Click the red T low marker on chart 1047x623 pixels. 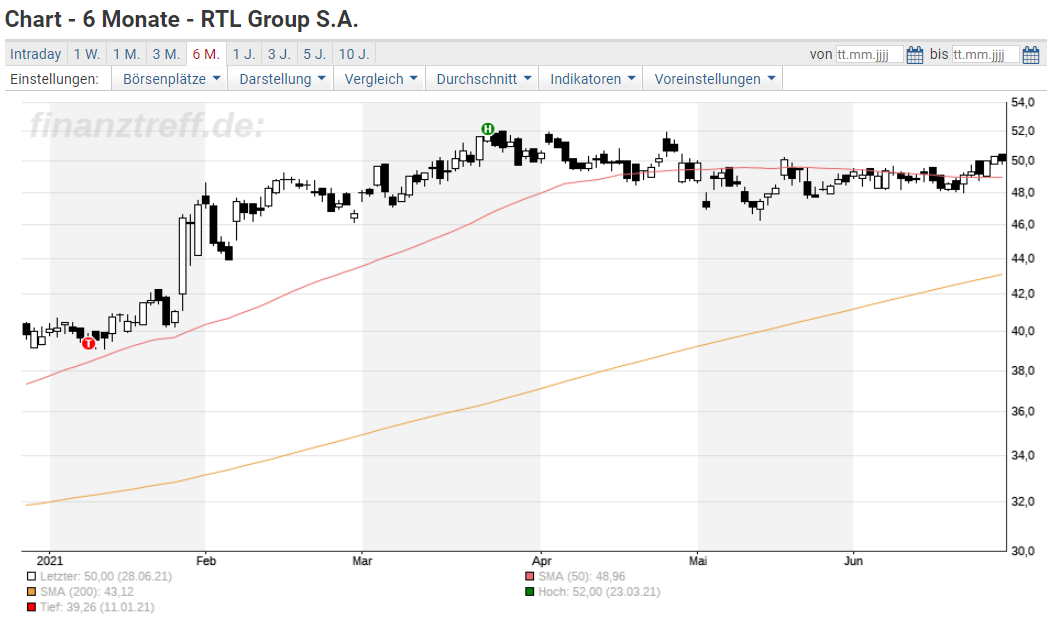88,343
